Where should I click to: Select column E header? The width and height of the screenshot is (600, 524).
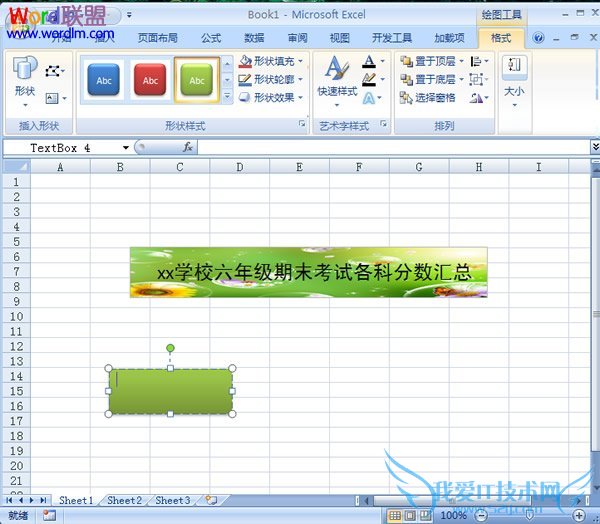(299, 167)
